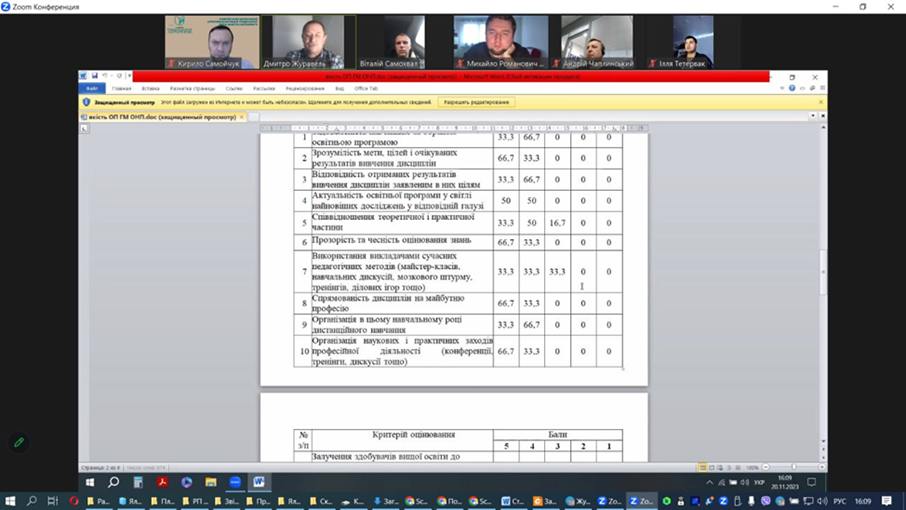Click Redo icon in Word quick access toolbar

(119, 76)
